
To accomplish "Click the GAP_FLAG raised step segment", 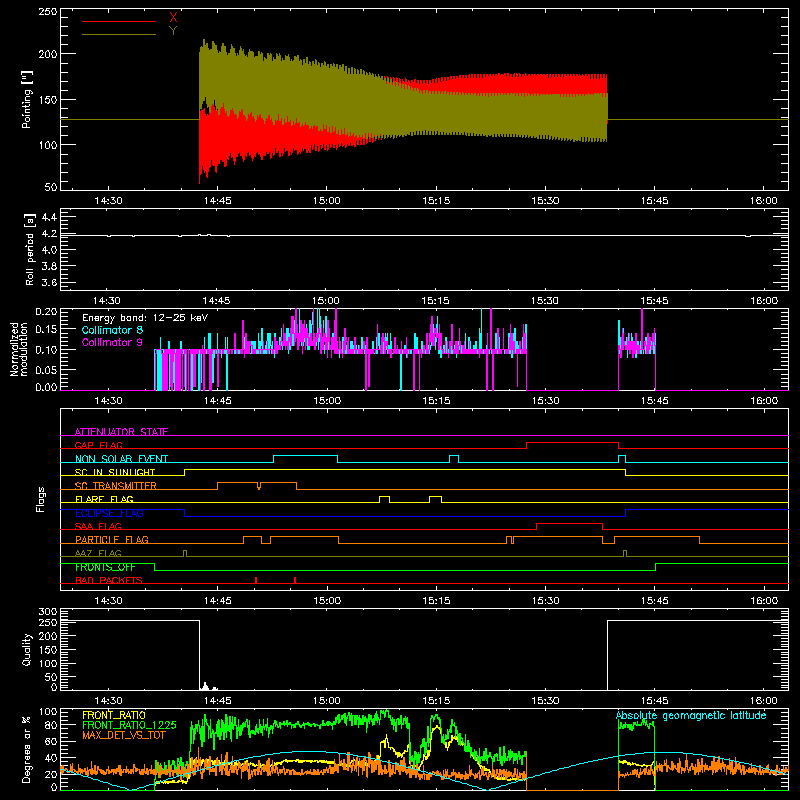I will [572, 443].
